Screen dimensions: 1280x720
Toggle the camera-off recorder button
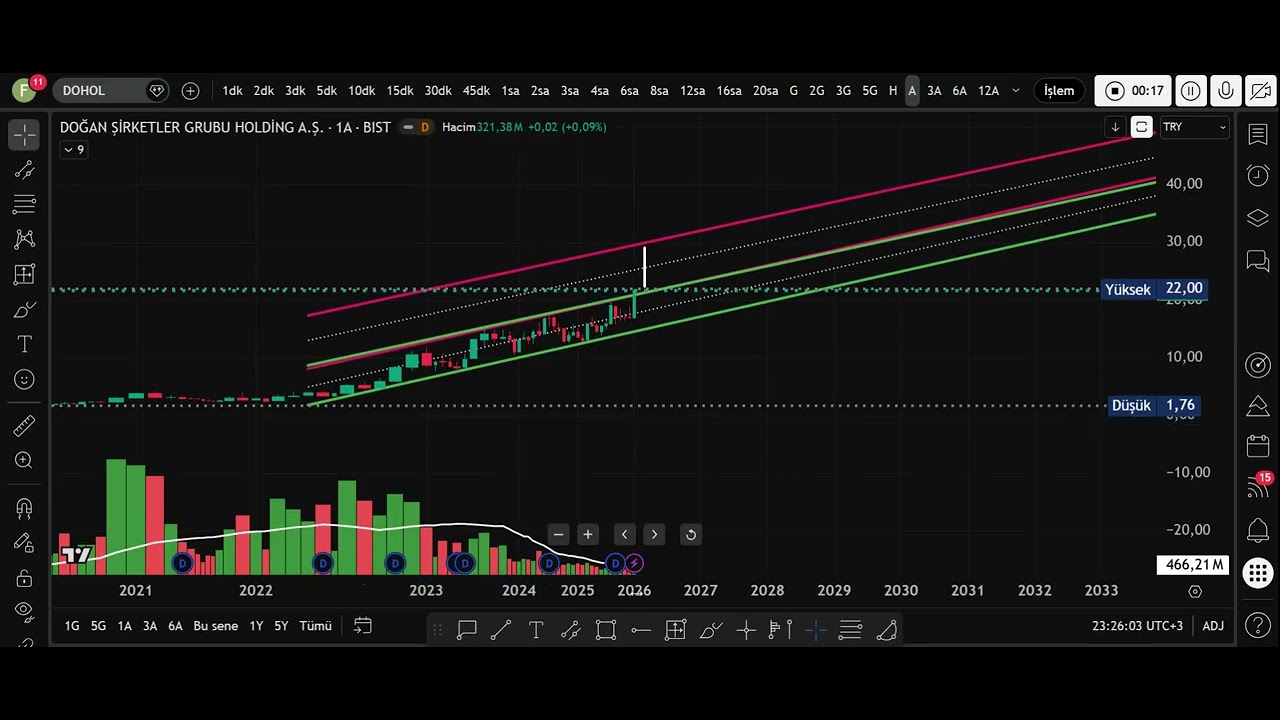1260,90
